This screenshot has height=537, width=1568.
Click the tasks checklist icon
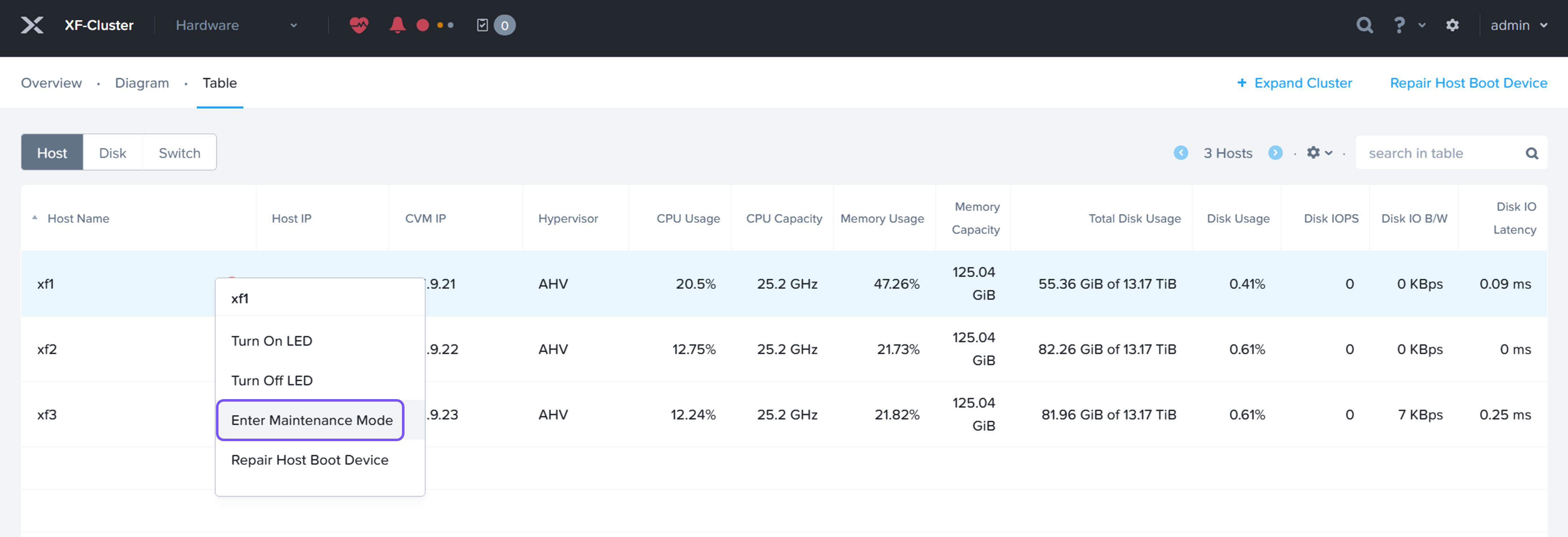[x=482, y=25]
